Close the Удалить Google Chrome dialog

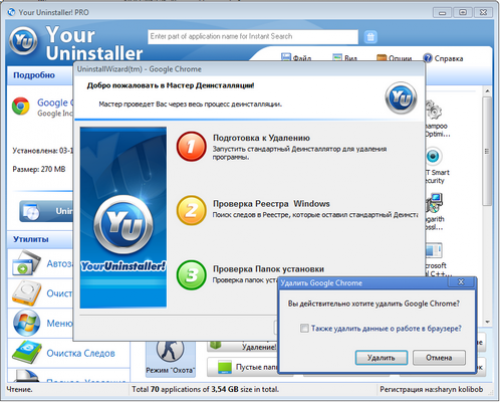pyautogui.click(x=461, y=282)
